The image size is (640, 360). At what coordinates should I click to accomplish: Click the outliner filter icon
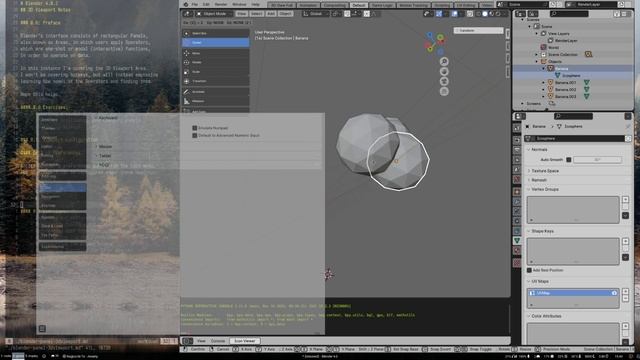coord(618,13)
